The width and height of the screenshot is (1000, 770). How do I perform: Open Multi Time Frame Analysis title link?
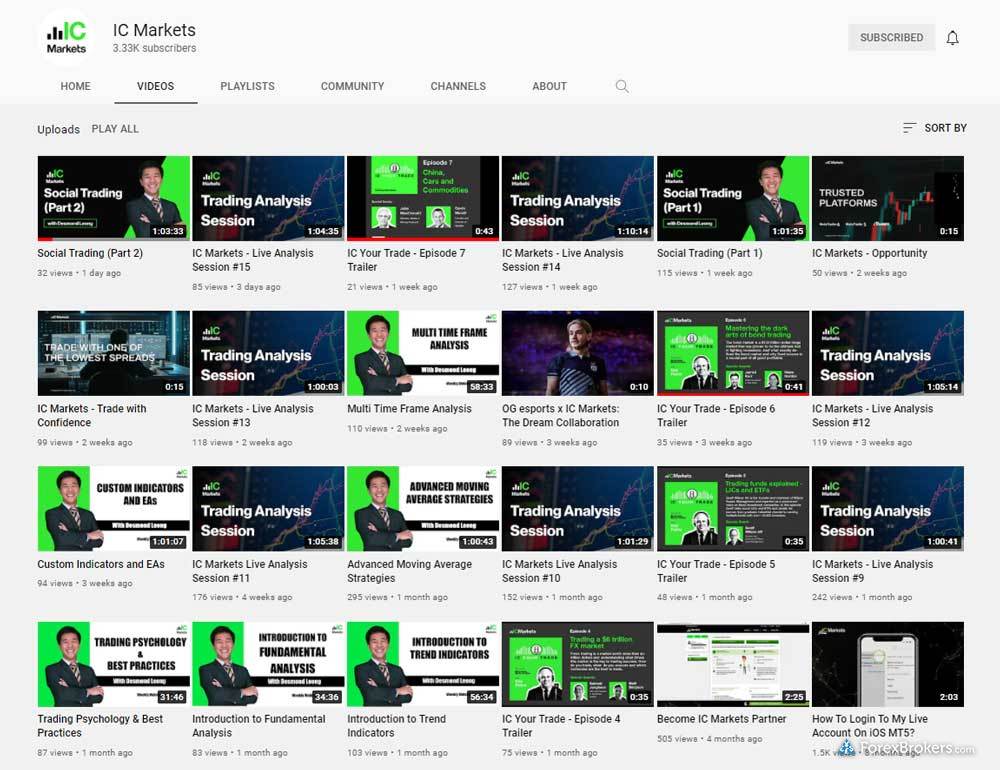tap(409, 409)
